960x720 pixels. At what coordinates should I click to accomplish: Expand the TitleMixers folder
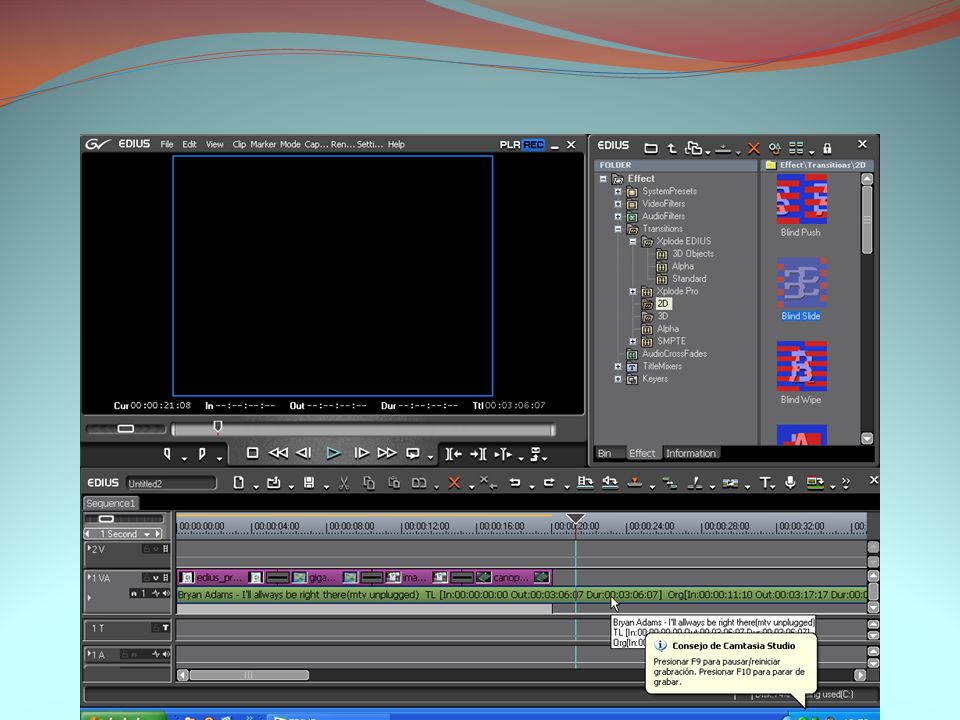(618, 367)
